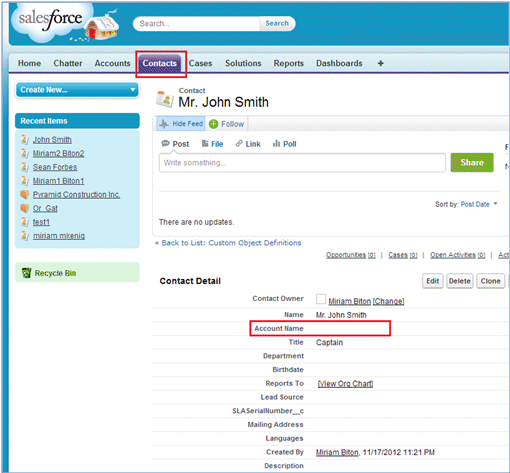Select the Post speech bubble icon
Viewport: 510px width, 473px height.
165,144
